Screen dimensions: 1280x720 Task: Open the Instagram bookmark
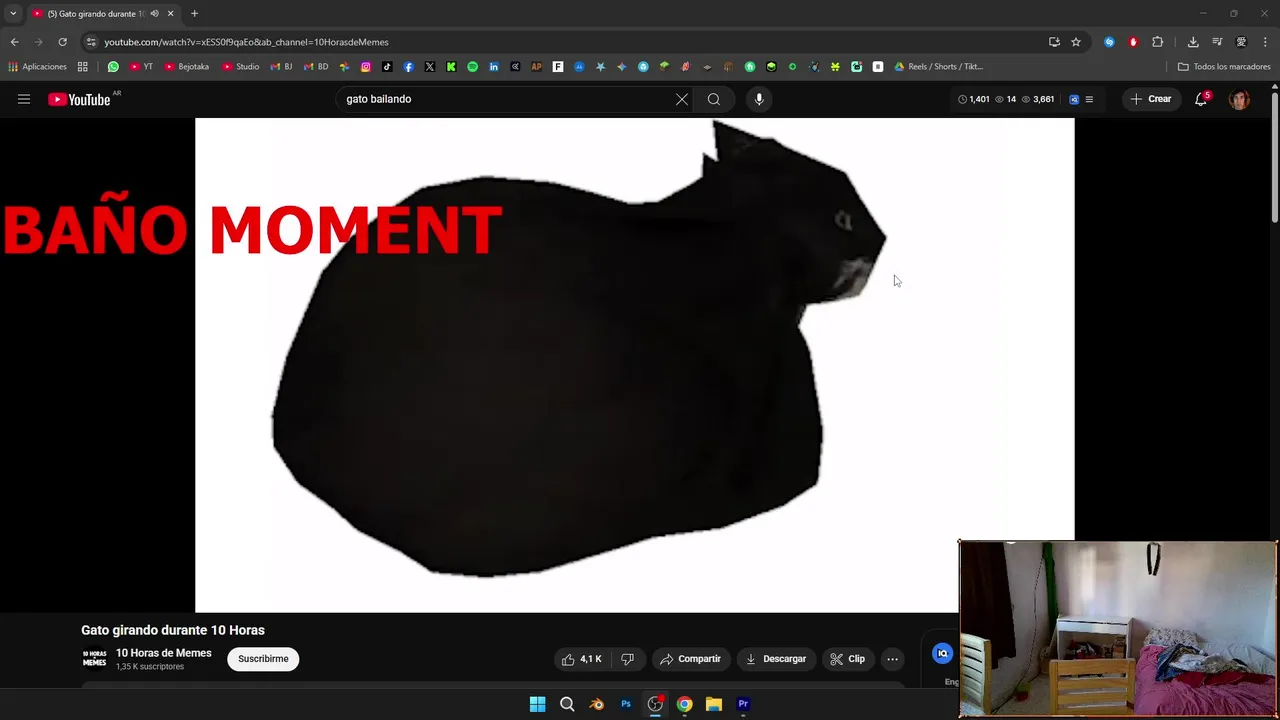coord(366,67)
